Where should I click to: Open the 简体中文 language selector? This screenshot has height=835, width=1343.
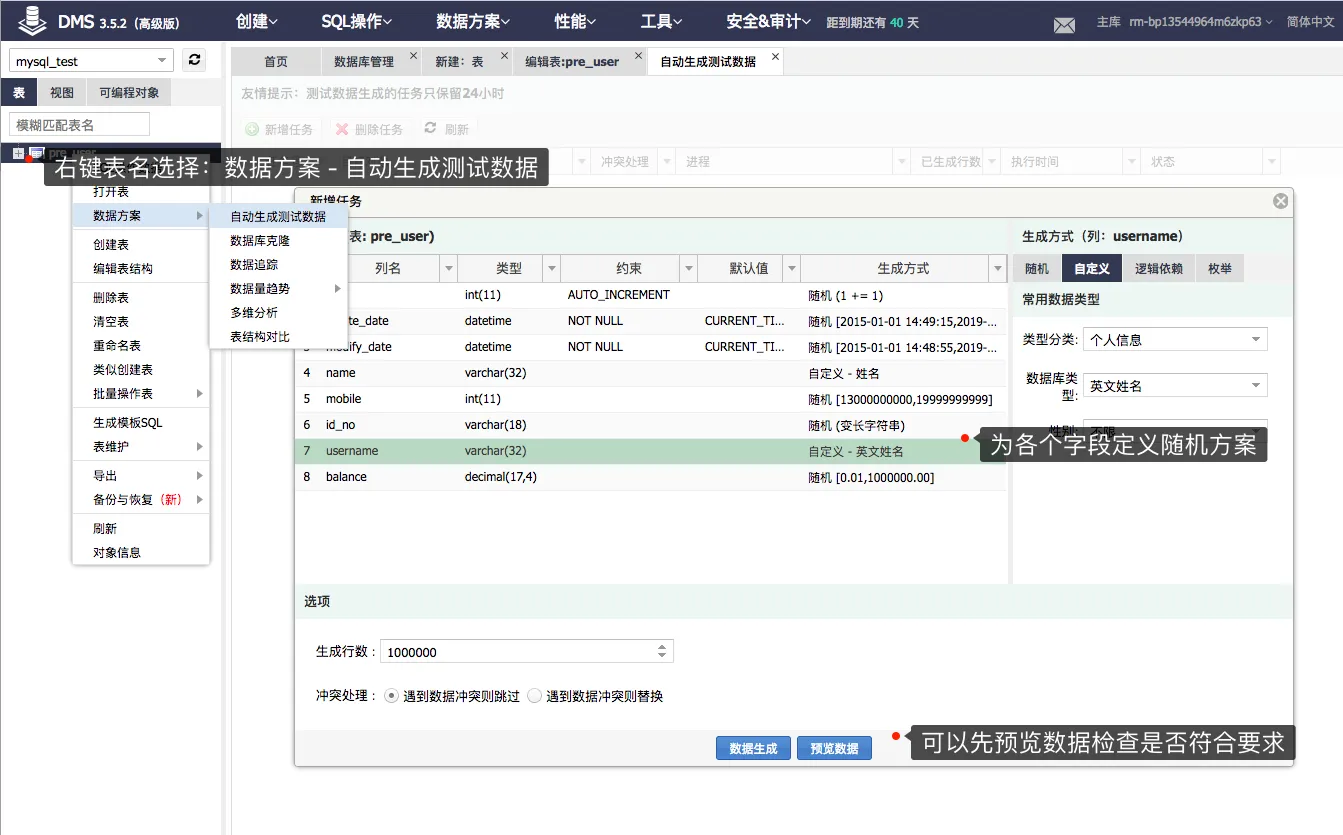pos(1310,22)
